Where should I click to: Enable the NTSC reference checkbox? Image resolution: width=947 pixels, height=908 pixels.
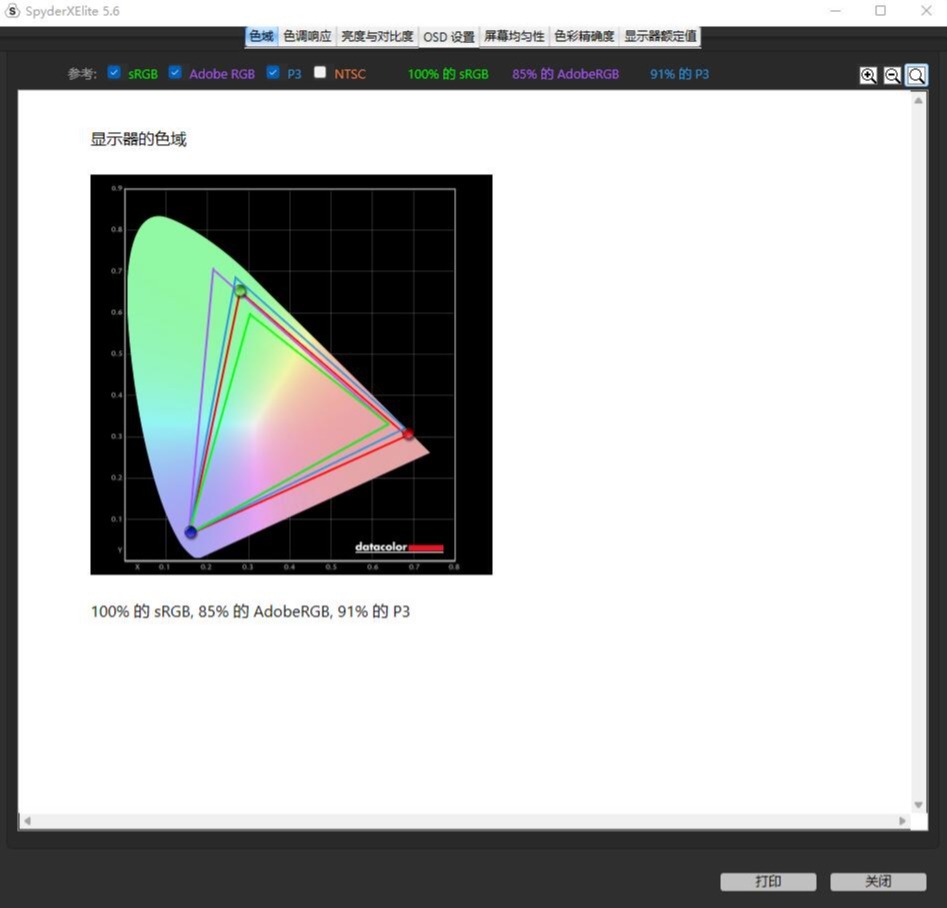click(320, 73)
